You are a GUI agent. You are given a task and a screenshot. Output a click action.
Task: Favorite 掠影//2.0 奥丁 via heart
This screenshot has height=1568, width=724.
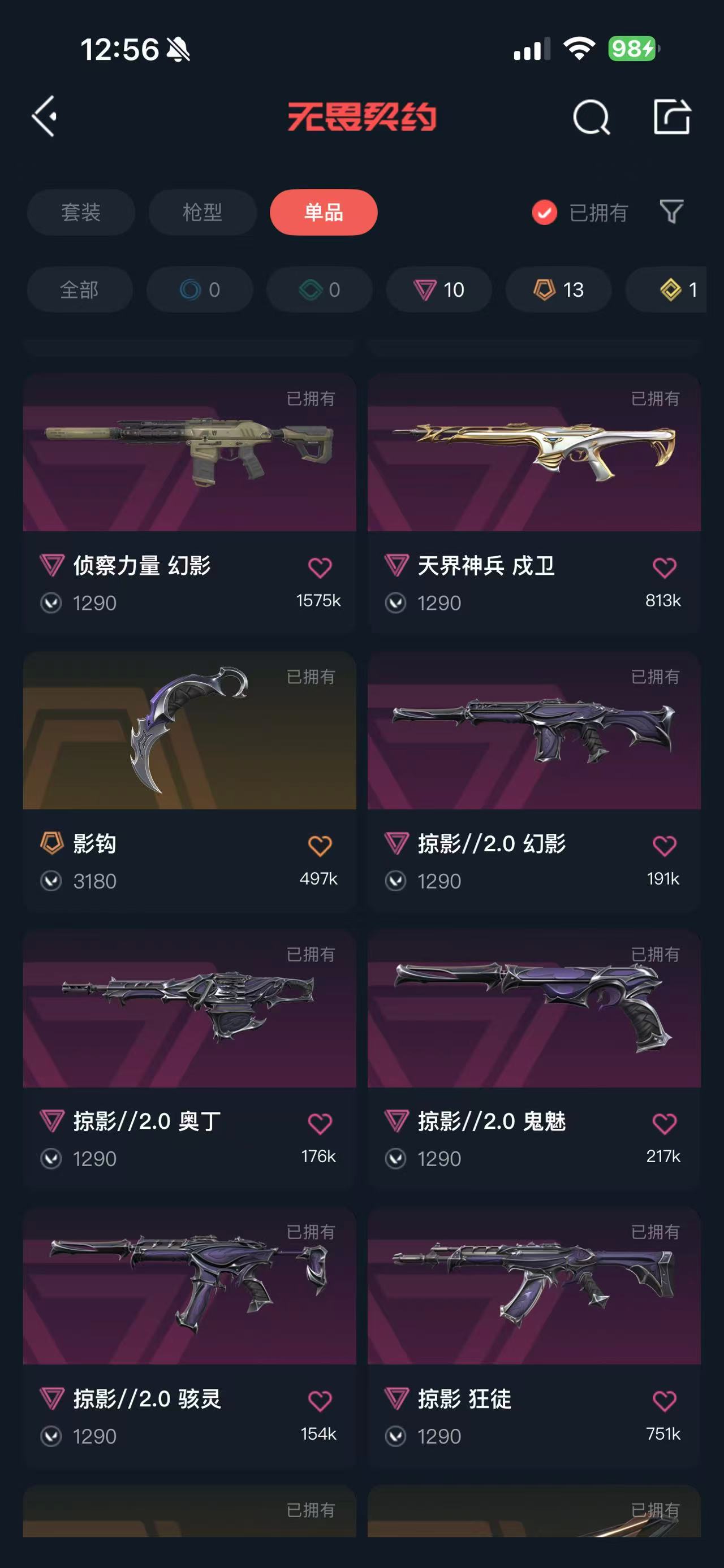(320, 1123)
